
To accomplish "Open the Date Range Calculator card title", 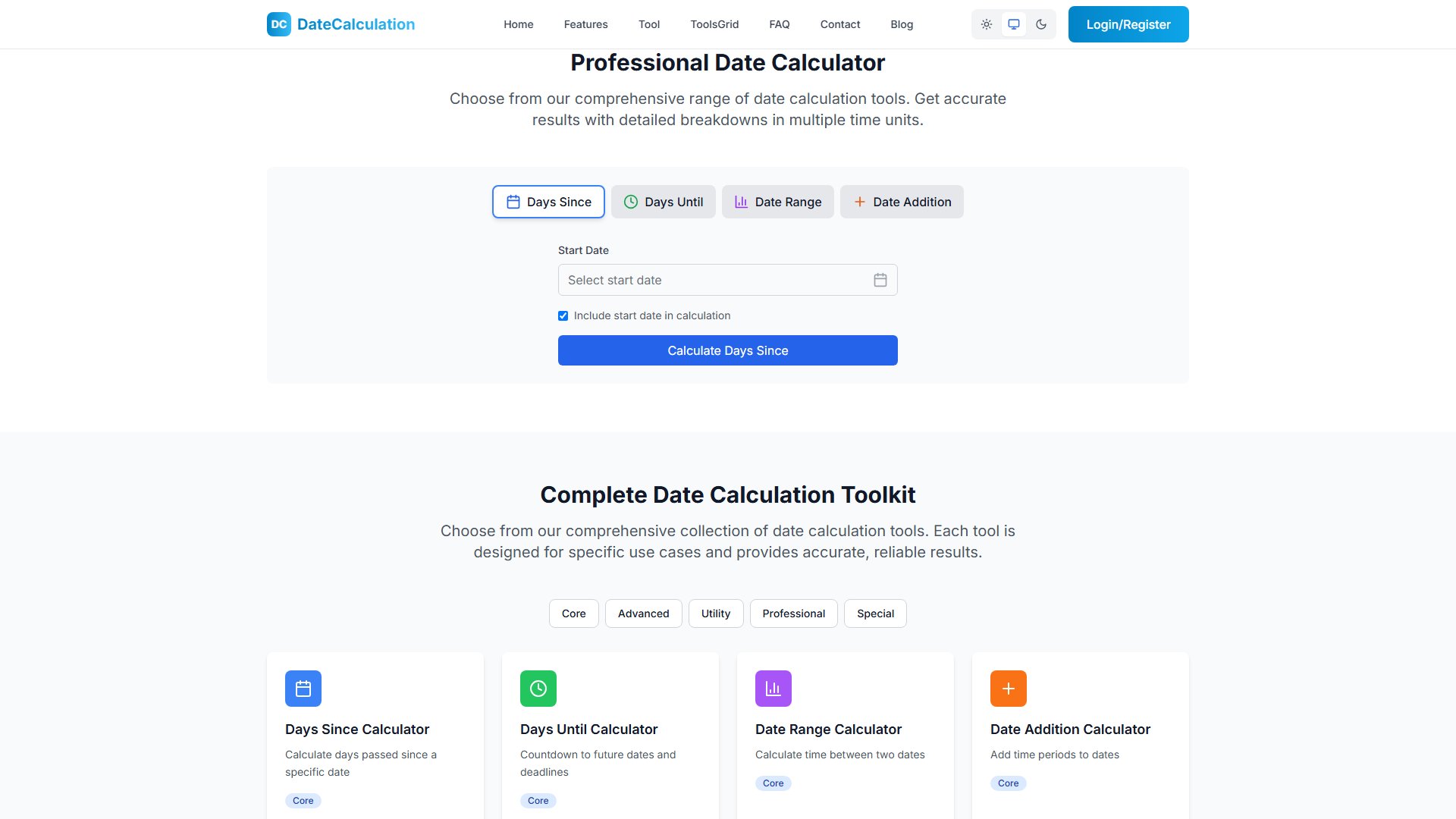I will tap(829, 730).
